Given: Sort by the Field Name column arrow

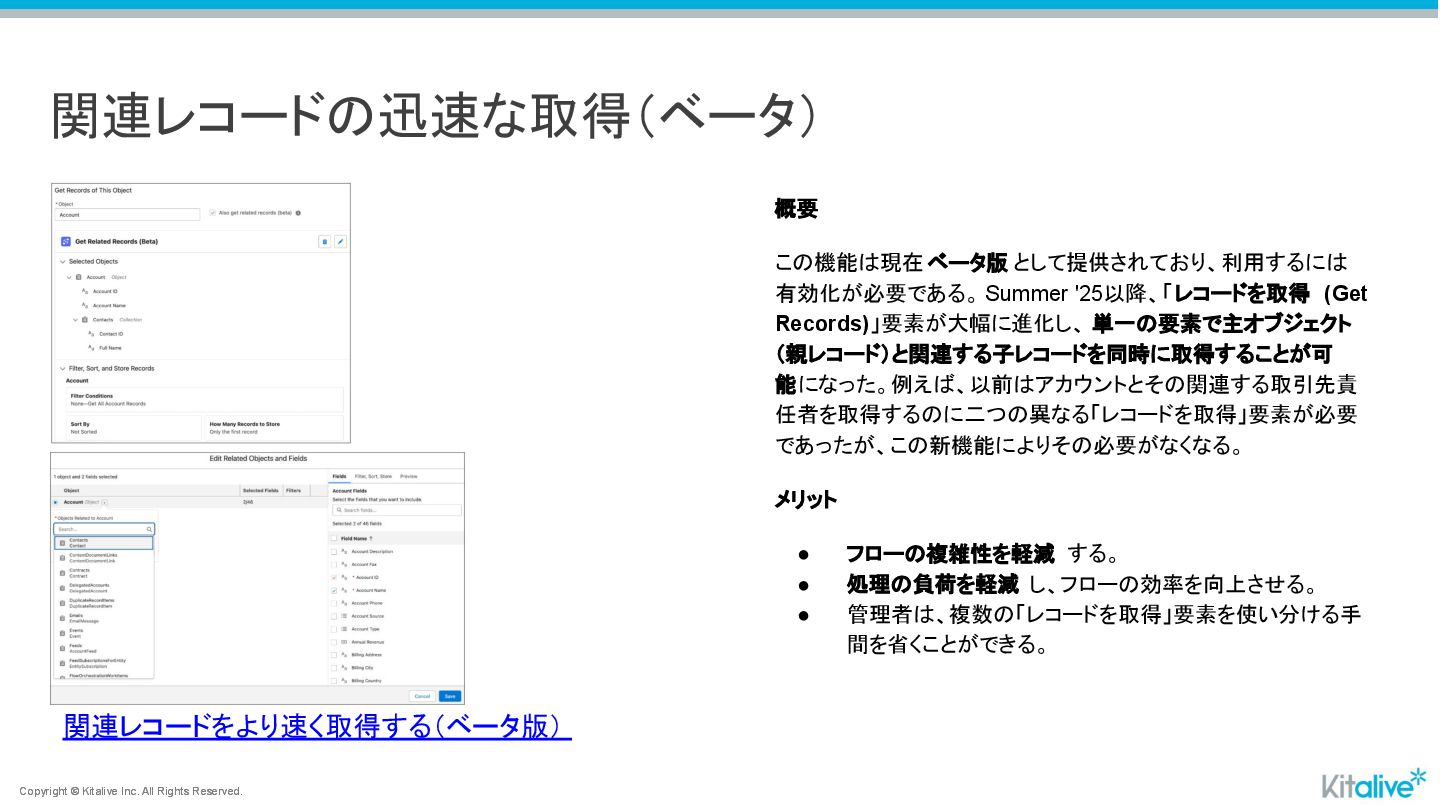Looking at the screenshot, I should (x=371, y=538).
